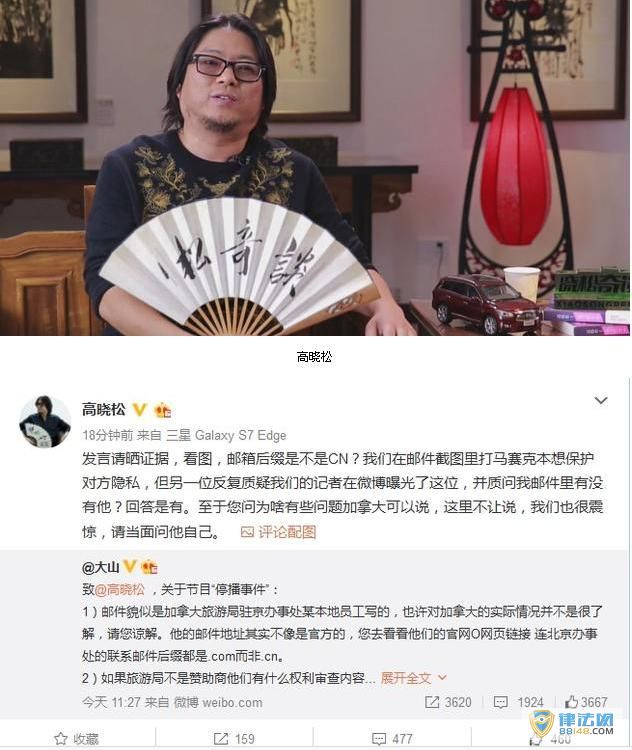Screen dimensions: 632x750
Task: Click the repost button showing 159
Action: 234,739
